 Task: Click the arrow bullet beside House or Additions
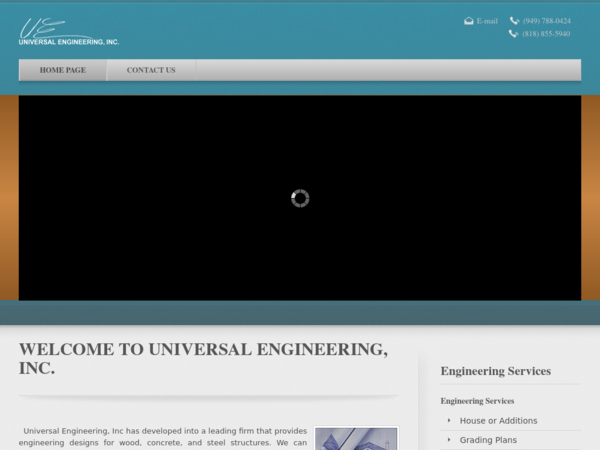coord(449,420)
